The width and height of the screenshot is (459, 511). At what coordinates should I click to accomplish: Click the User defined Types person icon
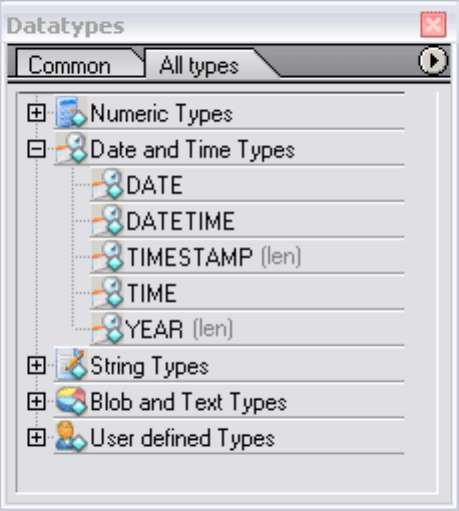click(71, 437)
